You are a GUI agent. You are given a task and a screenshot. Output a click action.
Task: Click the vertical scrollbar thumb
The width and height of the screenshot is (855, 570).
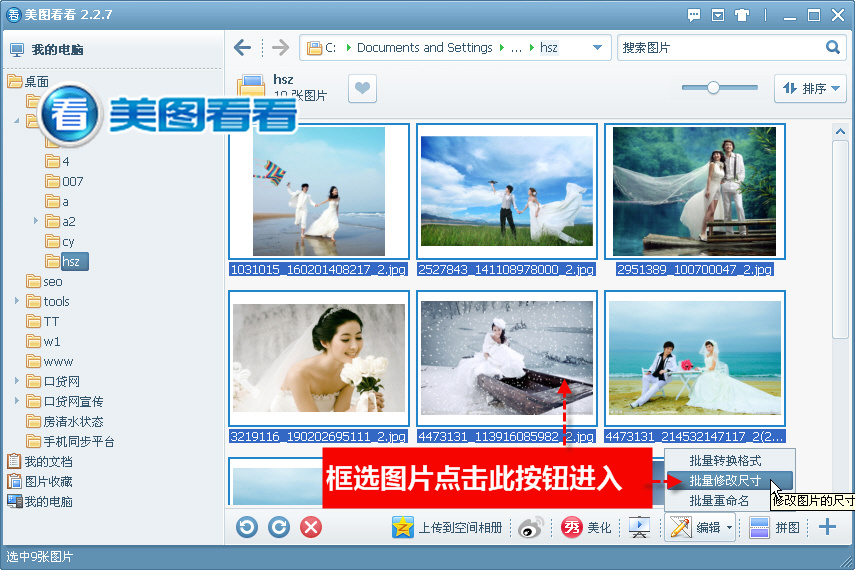tap(840, 240)
